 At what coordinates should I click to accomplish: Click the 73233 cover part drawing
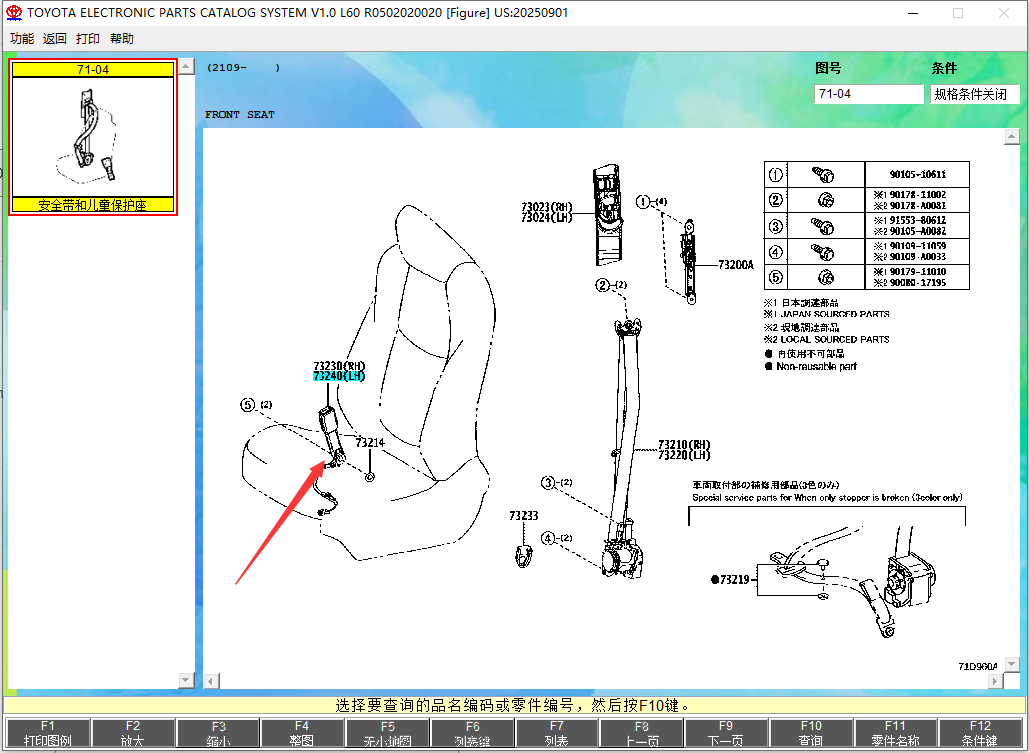coord(524,555)
